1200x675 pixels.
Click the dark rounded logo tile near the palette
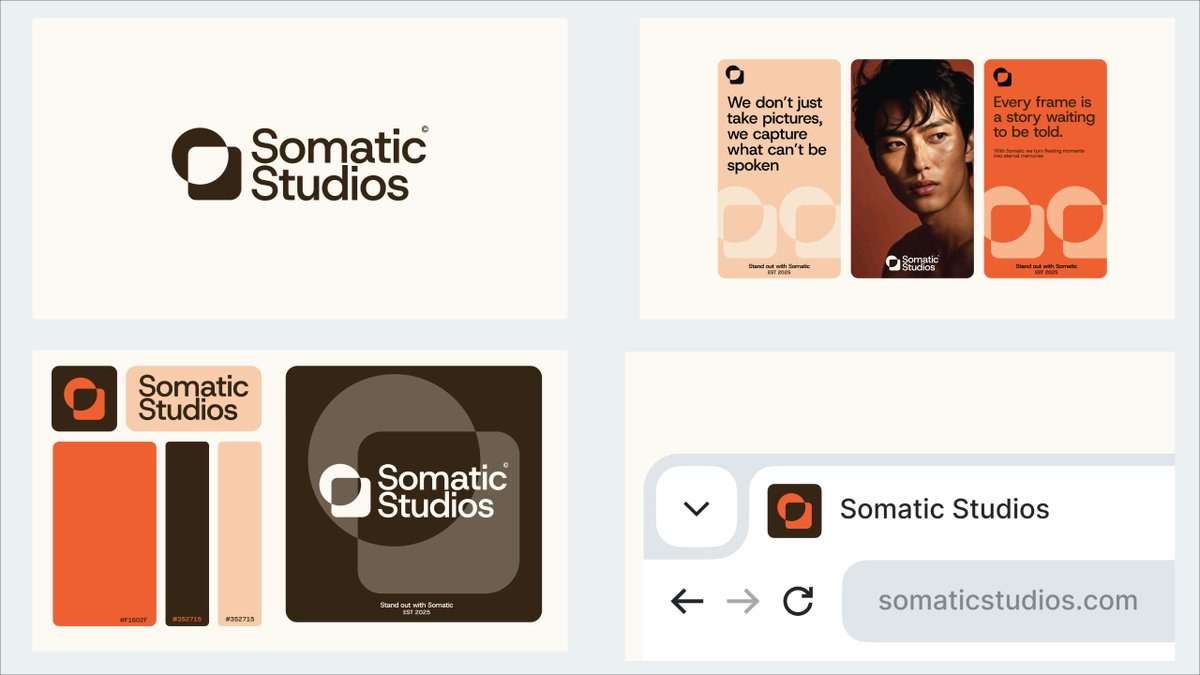[x=83, y=397]
